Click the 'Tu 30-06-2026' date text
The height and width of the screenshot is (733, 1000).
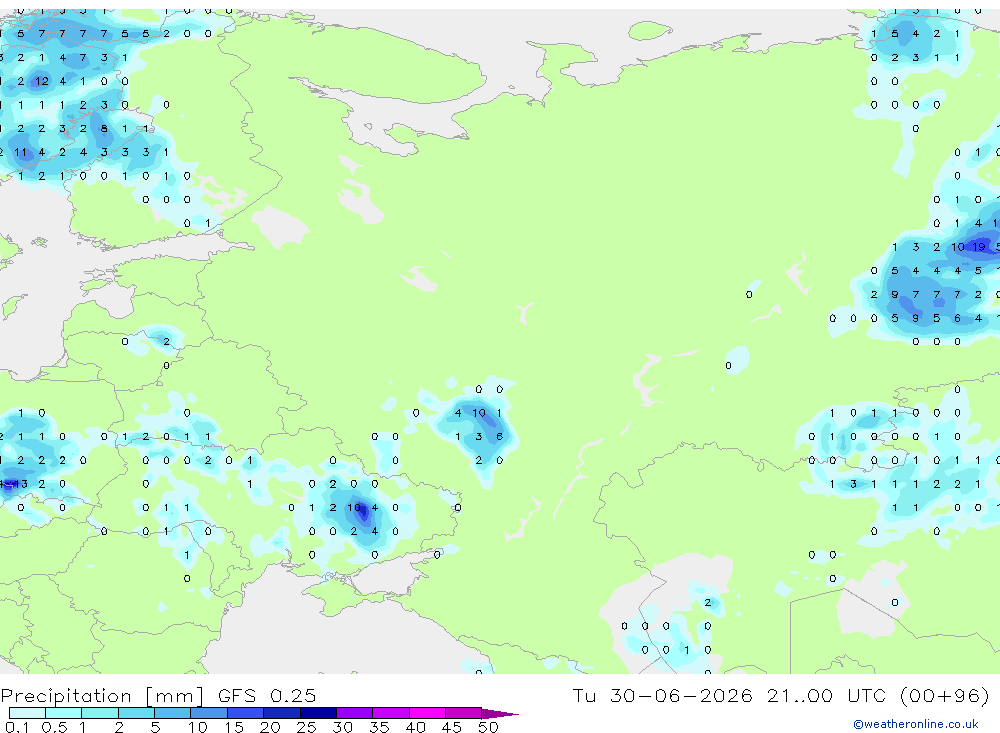[x=663, y=695]
